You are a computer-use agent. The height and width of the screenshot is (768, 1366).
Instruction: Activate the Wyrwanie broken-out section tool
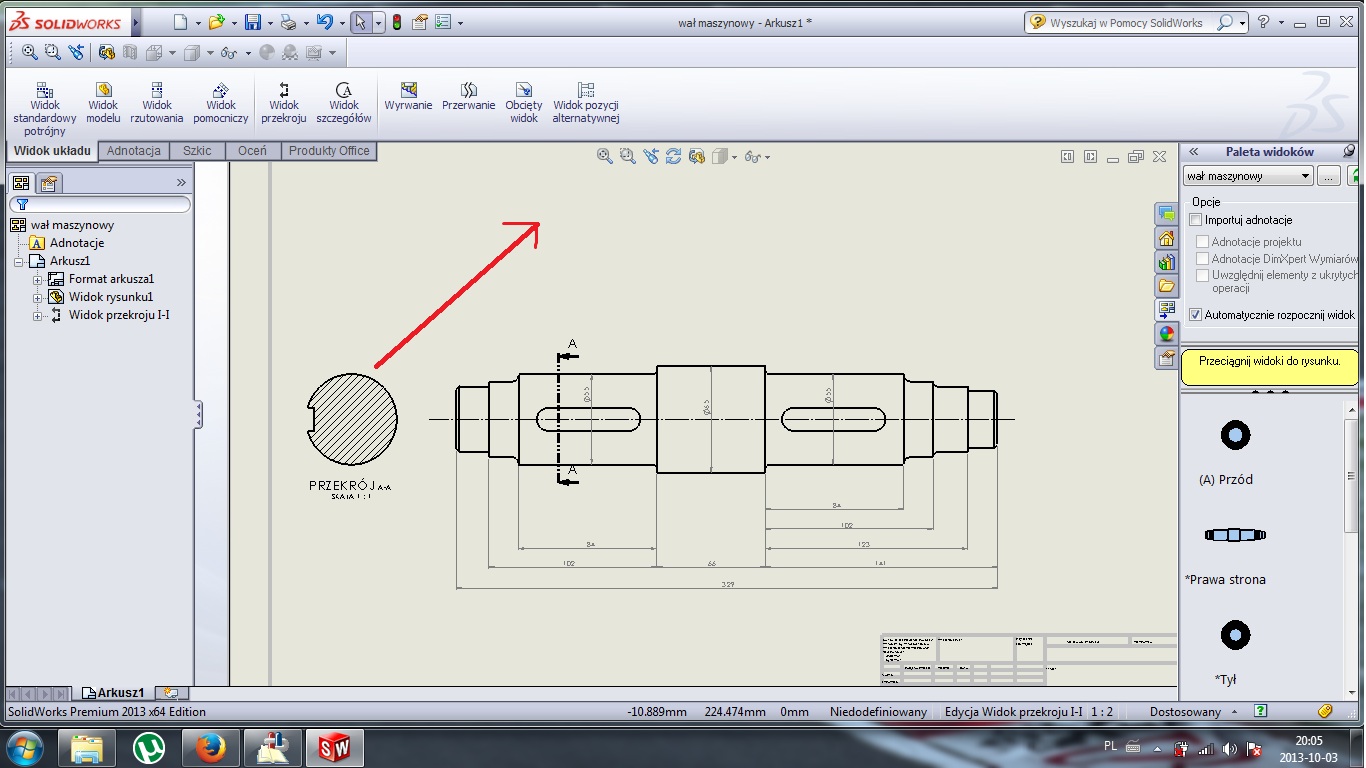[x=408, y=97]
